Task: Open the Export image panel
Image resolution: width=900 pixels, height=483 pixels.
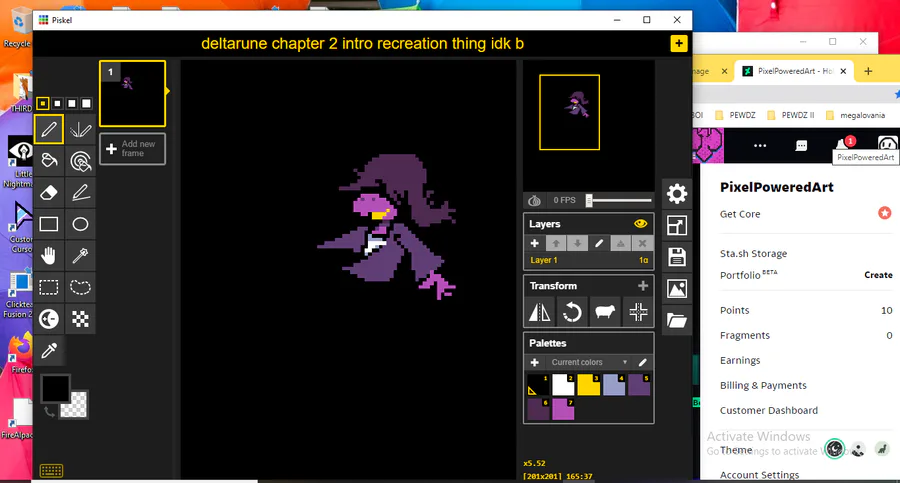Action: [677, 288]
